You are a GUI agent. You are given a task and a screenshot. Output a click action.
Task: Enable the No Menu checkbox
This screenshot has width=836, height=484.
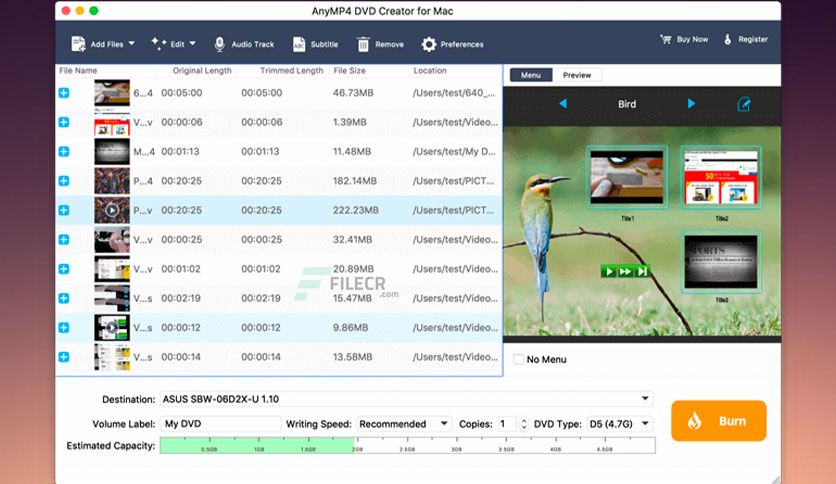[519, 359]
